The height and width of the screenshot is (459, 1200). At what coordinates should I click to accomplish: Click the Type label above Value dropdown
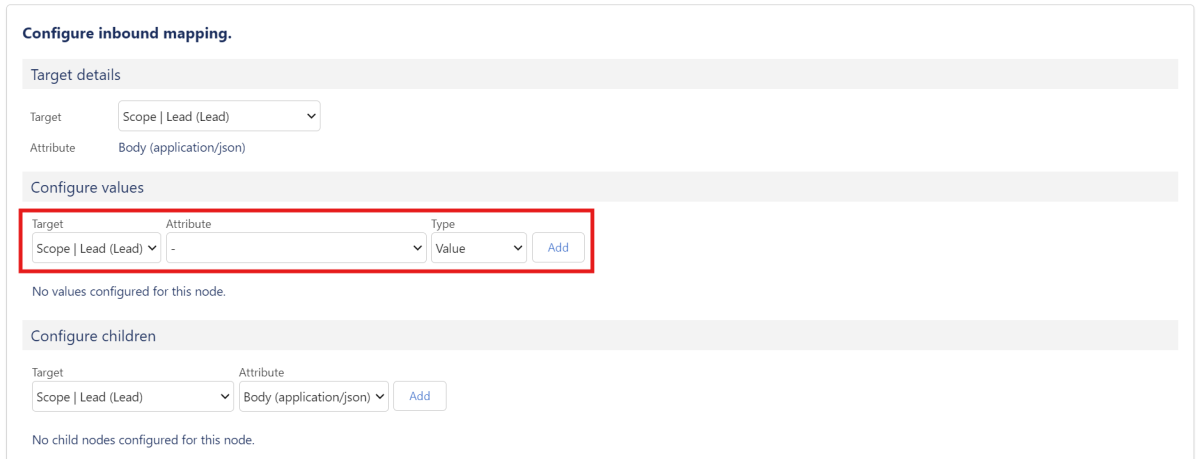443,224
